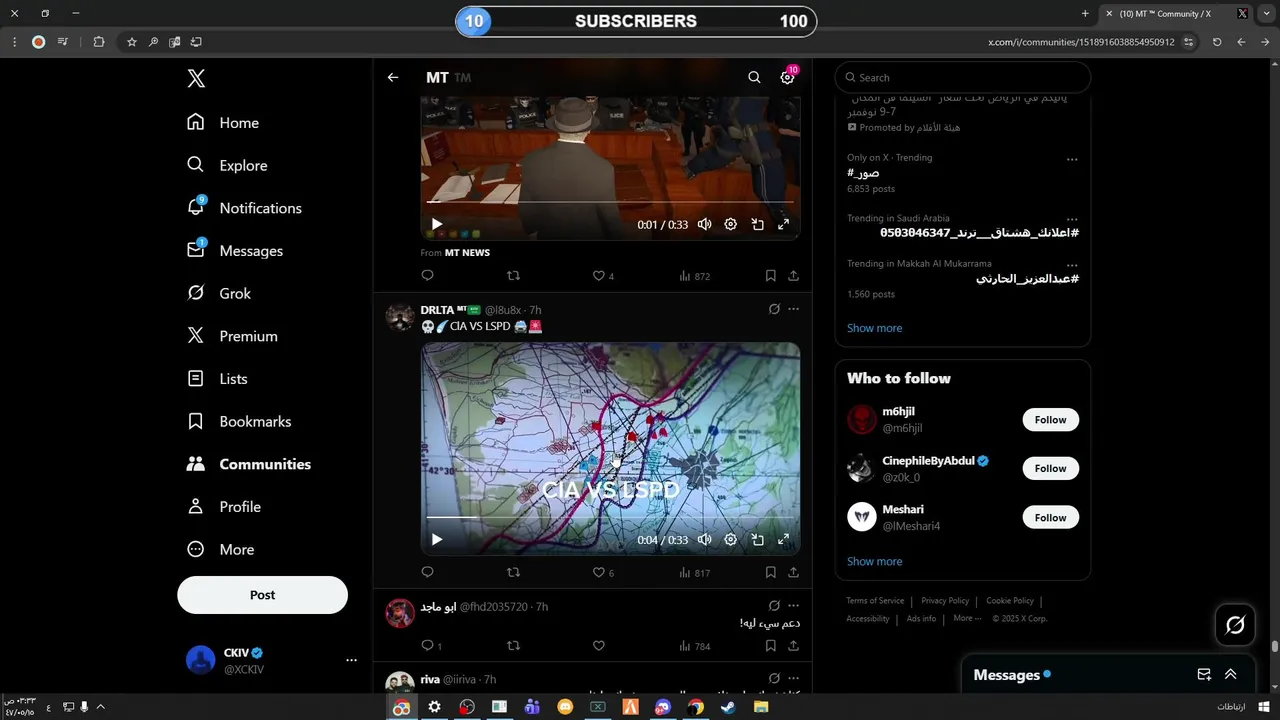
Task: Show hidden system tray icons
Action: coord(100,707)
